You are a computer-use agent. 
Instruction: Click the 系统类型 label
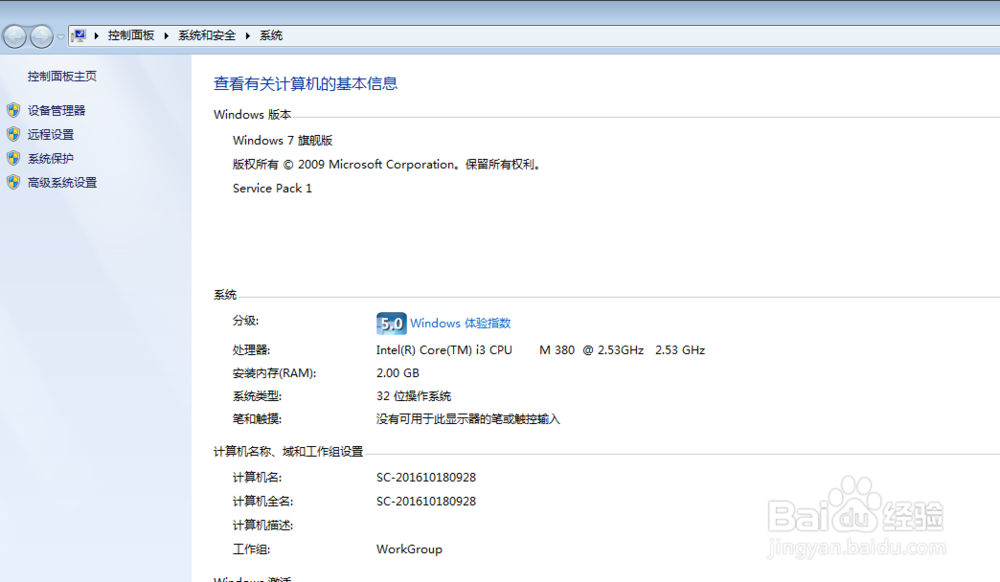click(257, 396)
